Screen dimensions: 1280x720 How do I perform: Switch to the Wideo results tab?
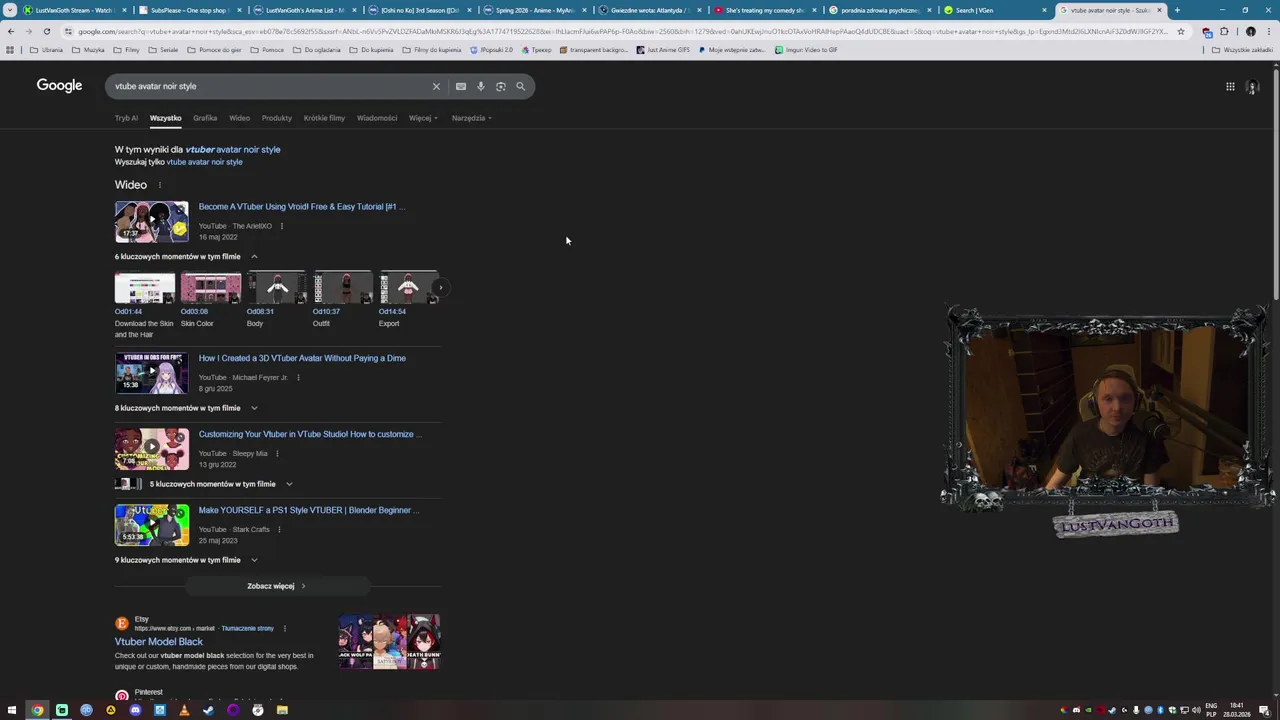240,118
